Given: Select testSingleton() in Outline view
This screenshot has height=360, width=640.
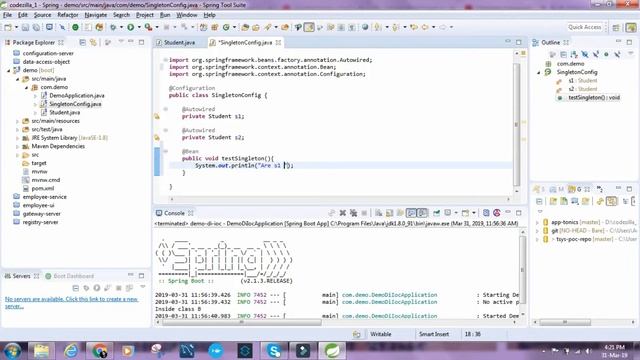Looking at the screenshot, I should coord(594,98).
